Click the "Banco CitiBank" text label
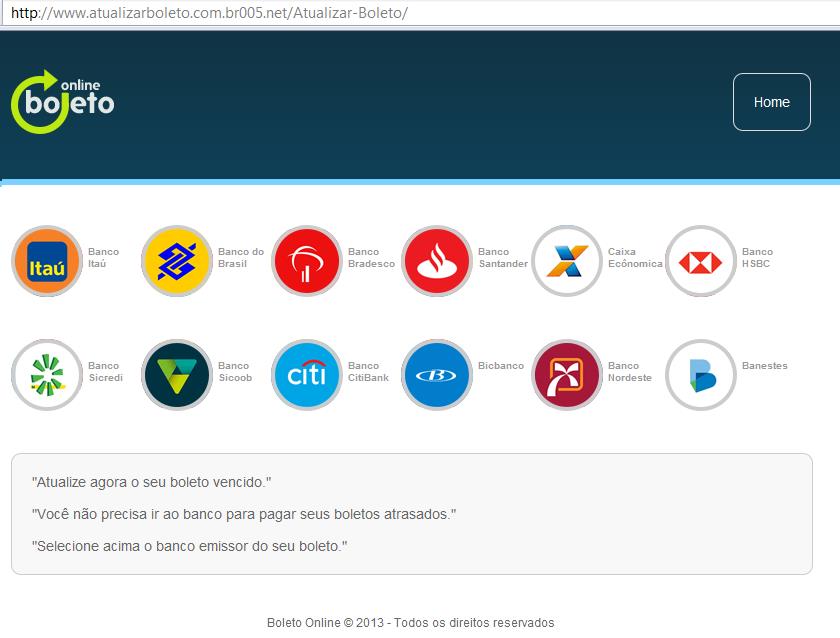Screen dimensions: 840x638 pos(369,372)
